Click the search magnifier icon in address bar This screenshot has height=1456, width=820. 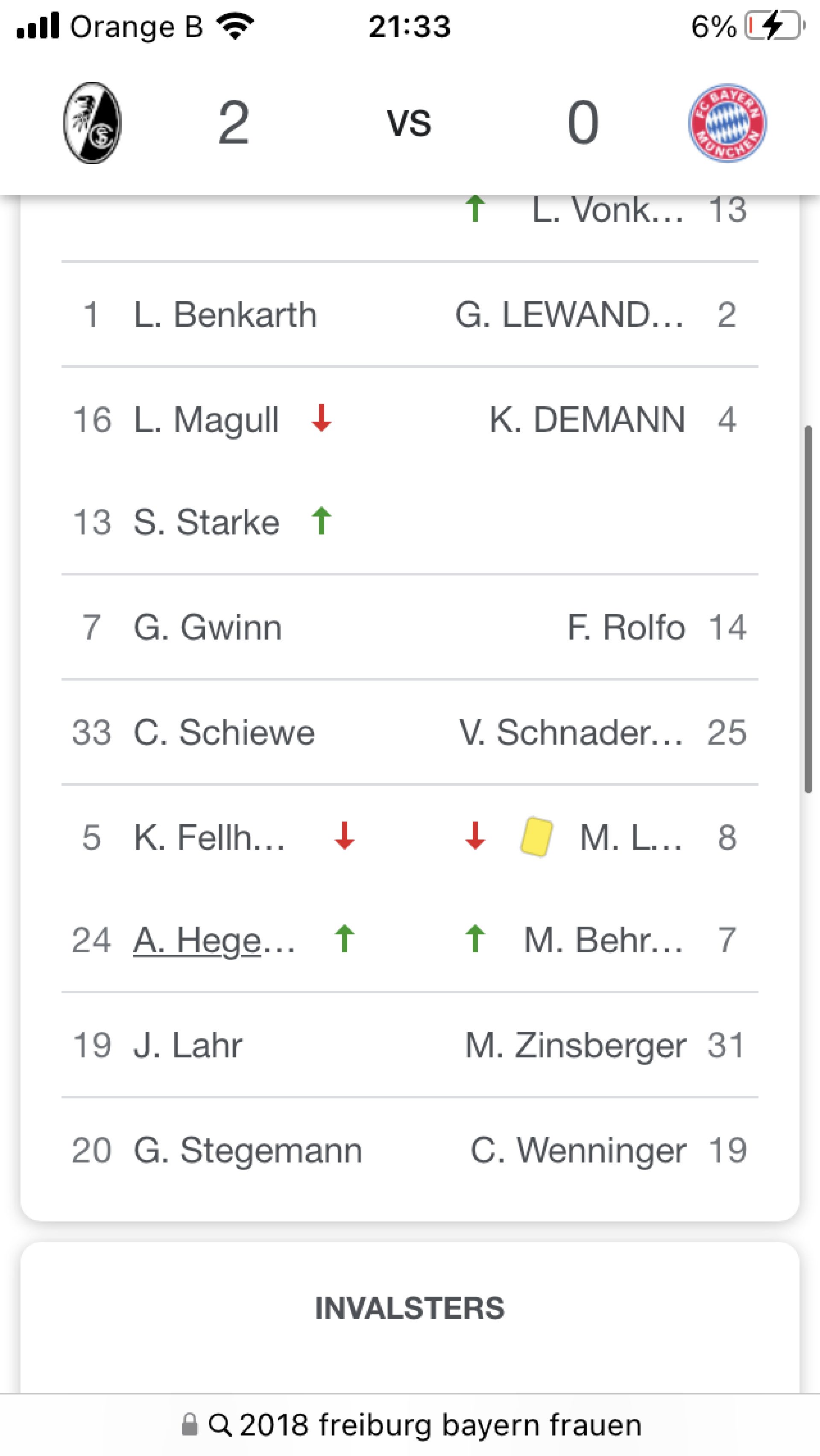[x=220, y=1425]
